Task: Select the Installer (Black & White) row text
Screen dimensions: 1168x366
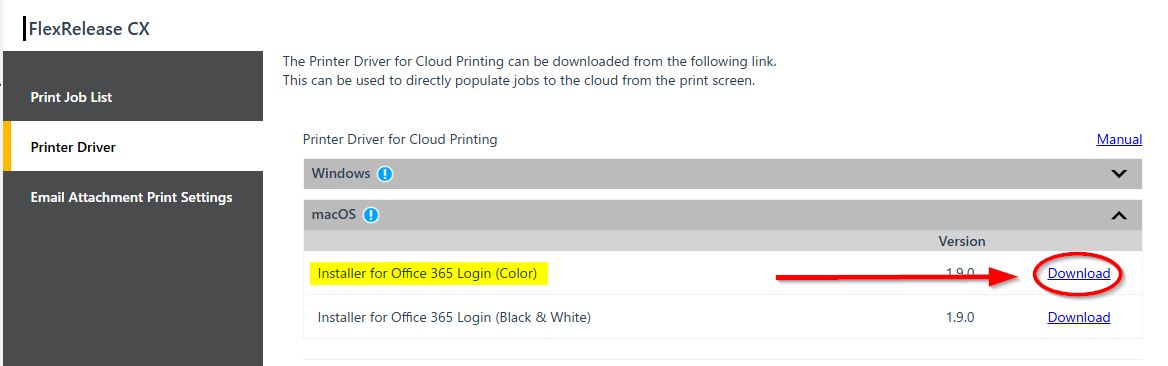Action: click(x=454, y=318)
